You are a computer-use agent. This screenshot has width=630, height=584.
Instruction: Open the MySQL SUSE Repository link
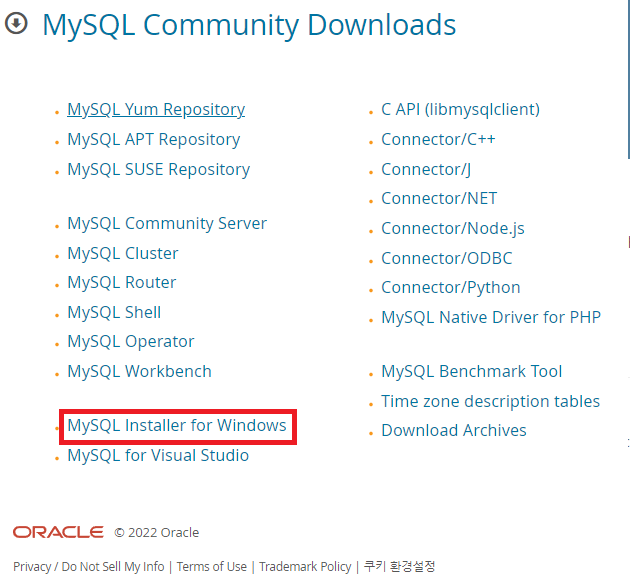tap(158, 169)
